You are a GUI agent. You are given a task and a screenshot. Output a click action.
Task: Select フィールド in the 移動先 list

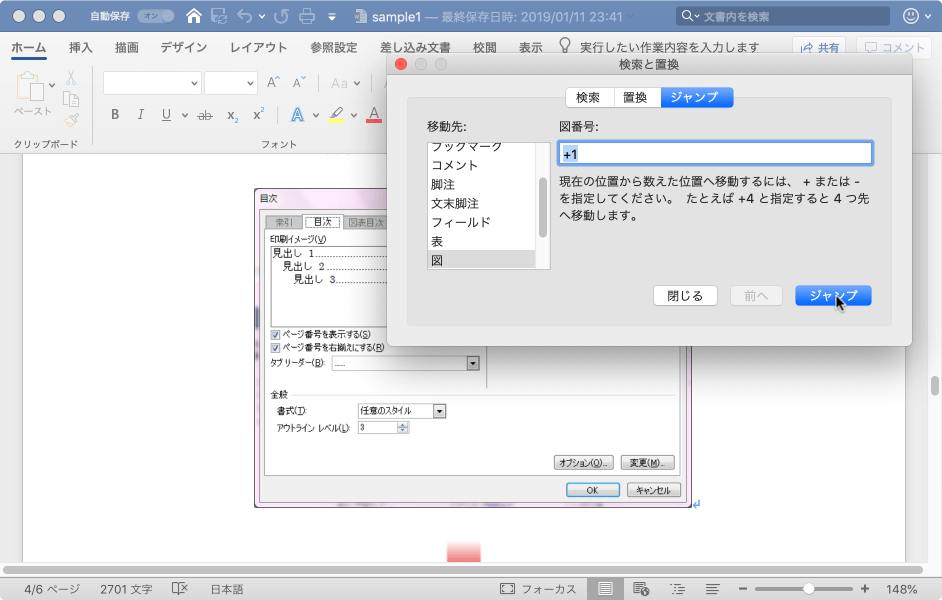tap(481, 222)
